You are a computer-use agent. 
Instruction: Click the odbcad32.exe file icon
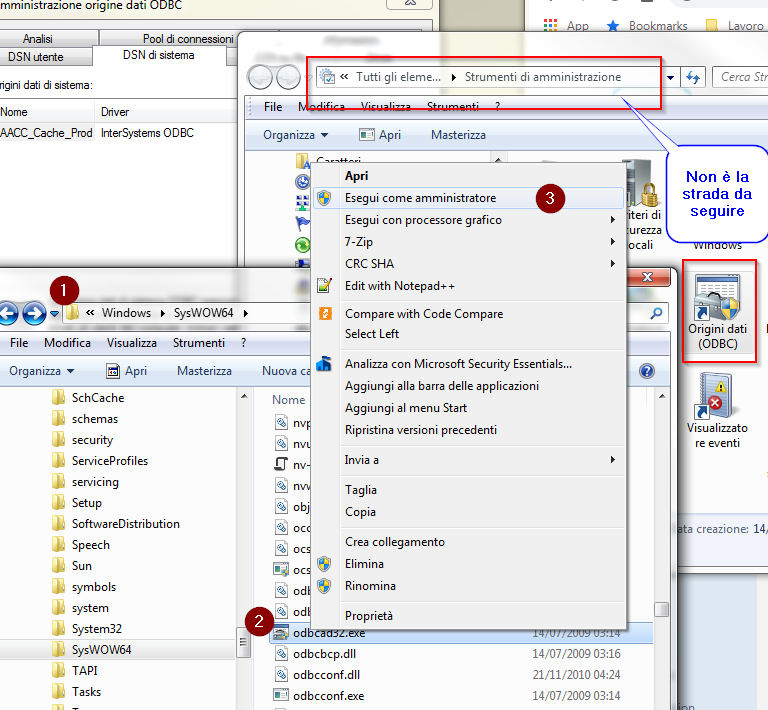coord(281,633)
